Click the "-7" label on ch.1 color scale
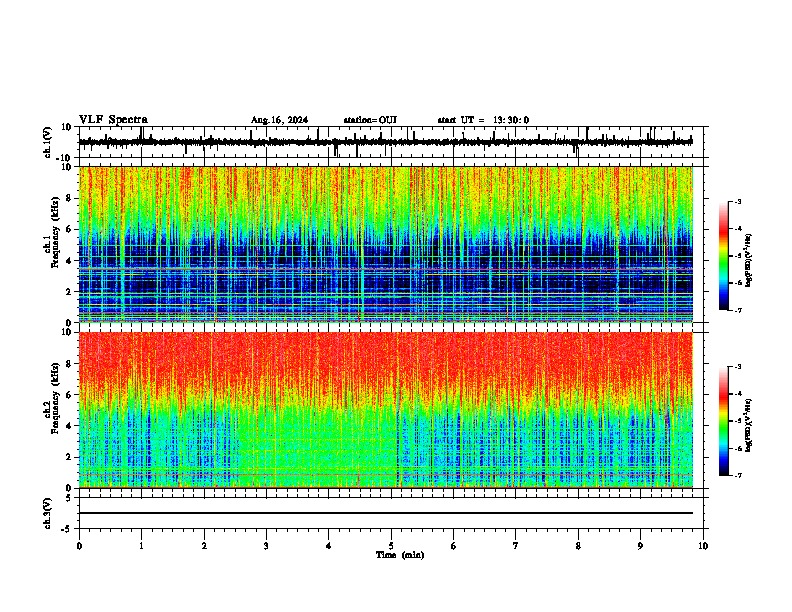Image resolution: width=792 pixels, height=612 pixels. click(x=737, y=310)
